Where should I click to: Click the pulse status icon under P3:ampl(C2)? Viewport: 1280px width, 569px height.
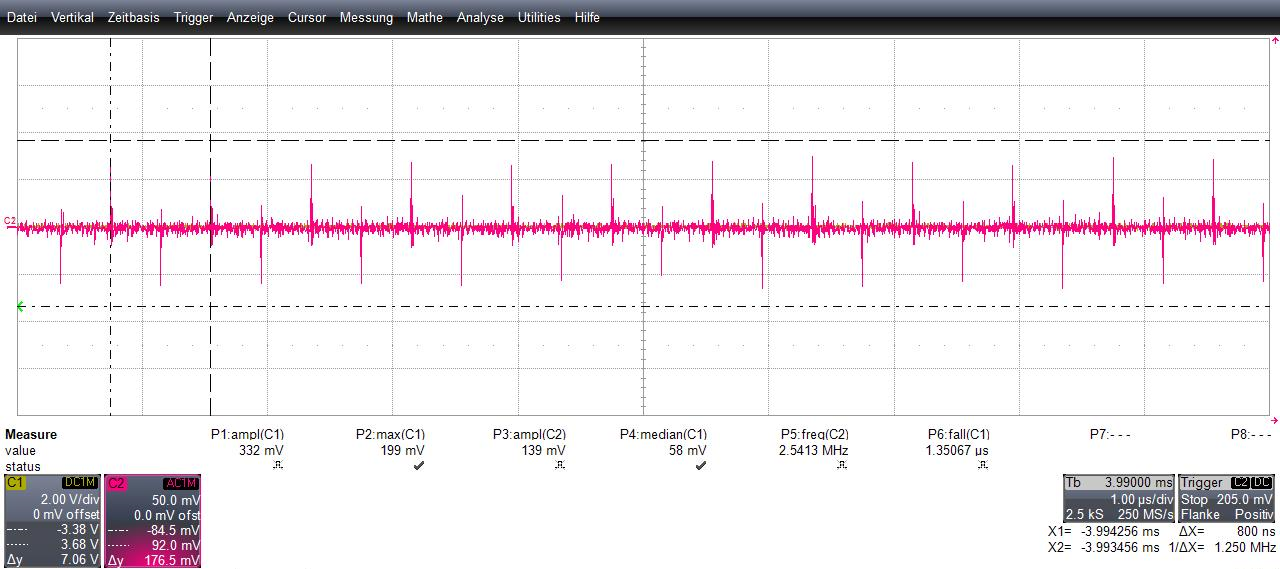click(x=559, y=466)
